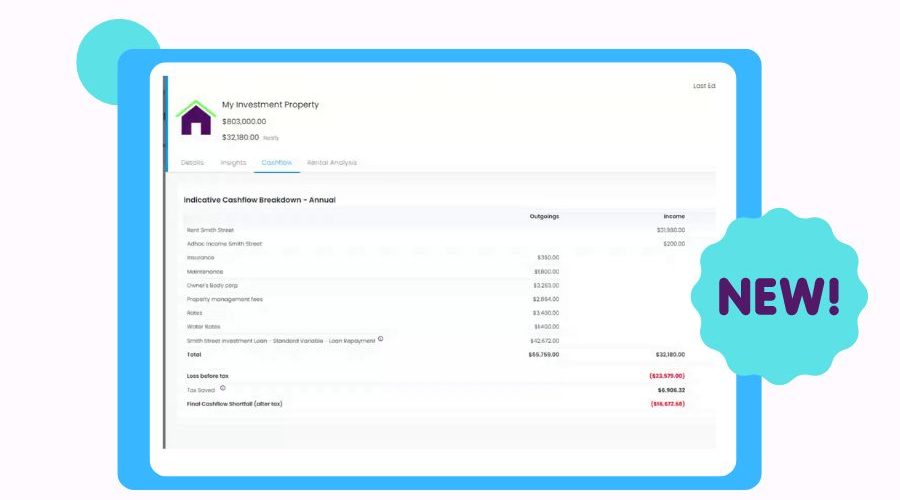900x500 pixels.
Task: Click the $32,180.00 yearly income value
Action: coord(240,137)
